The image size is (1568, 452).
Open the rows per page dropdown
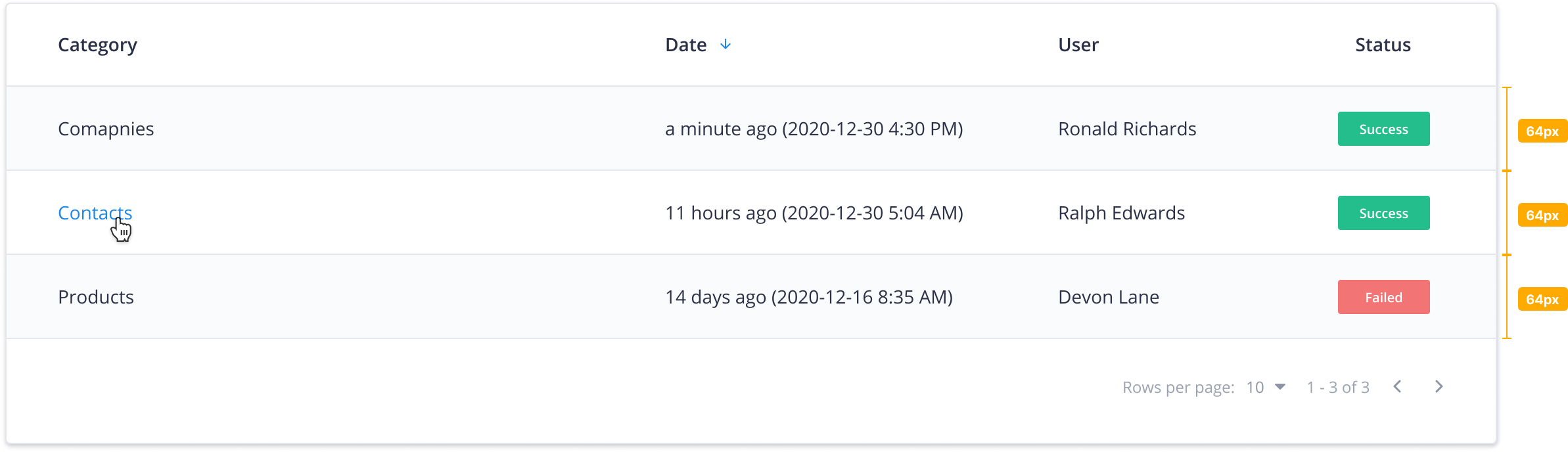pyautogui.click(x=1266, y=387)
